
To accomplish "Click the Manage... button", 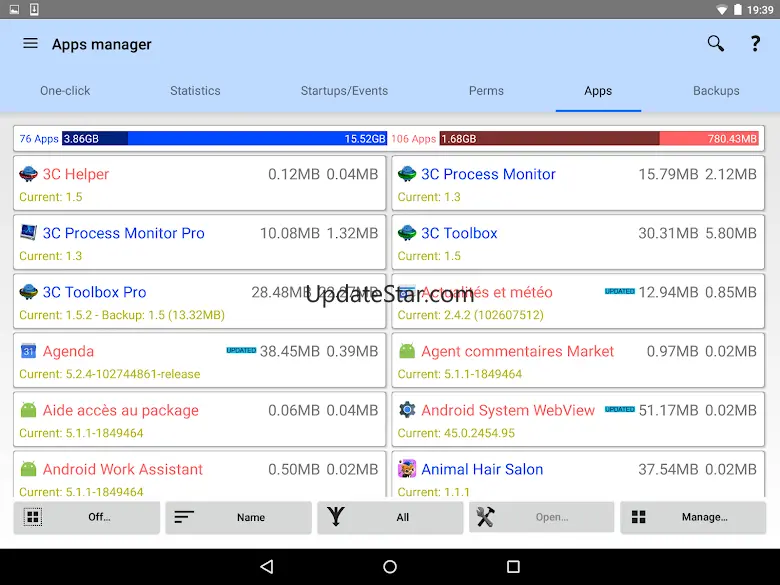I will (x=693, y=517).
